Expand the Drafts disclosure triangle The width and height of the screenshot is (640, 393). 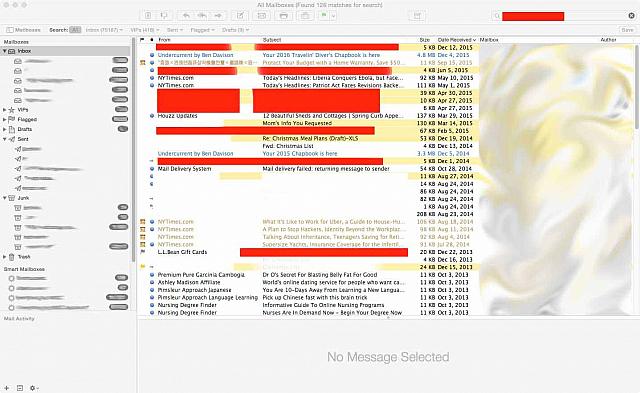[x=4, y=129]
